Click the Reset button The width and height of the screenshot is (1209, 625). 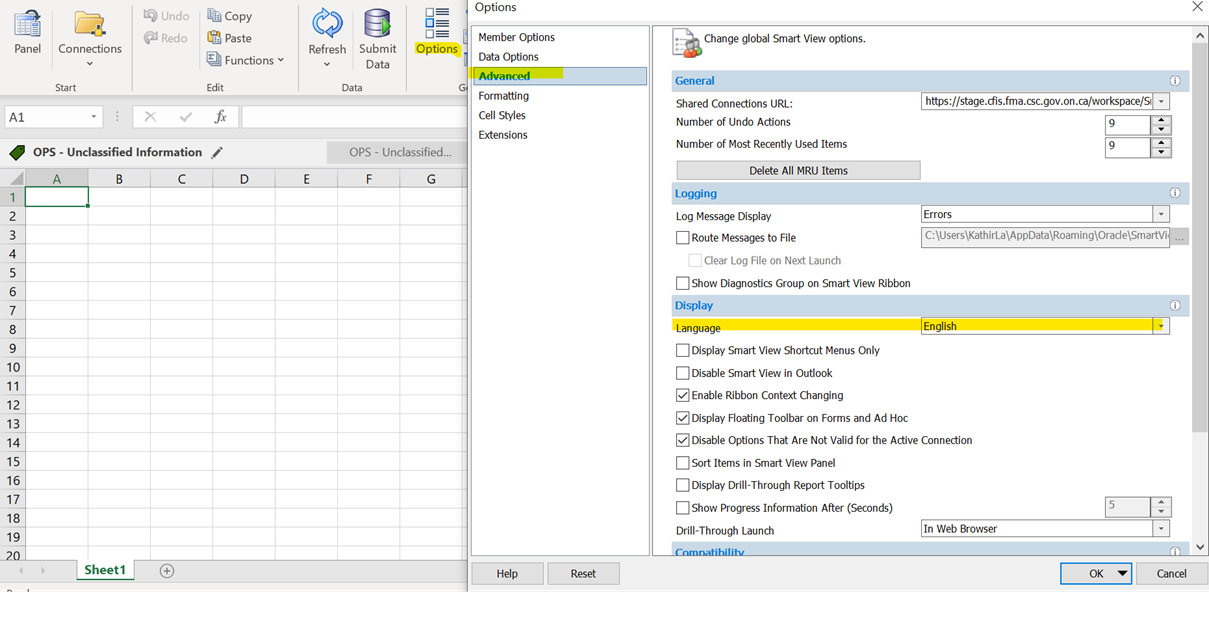[x=583, y=574]
